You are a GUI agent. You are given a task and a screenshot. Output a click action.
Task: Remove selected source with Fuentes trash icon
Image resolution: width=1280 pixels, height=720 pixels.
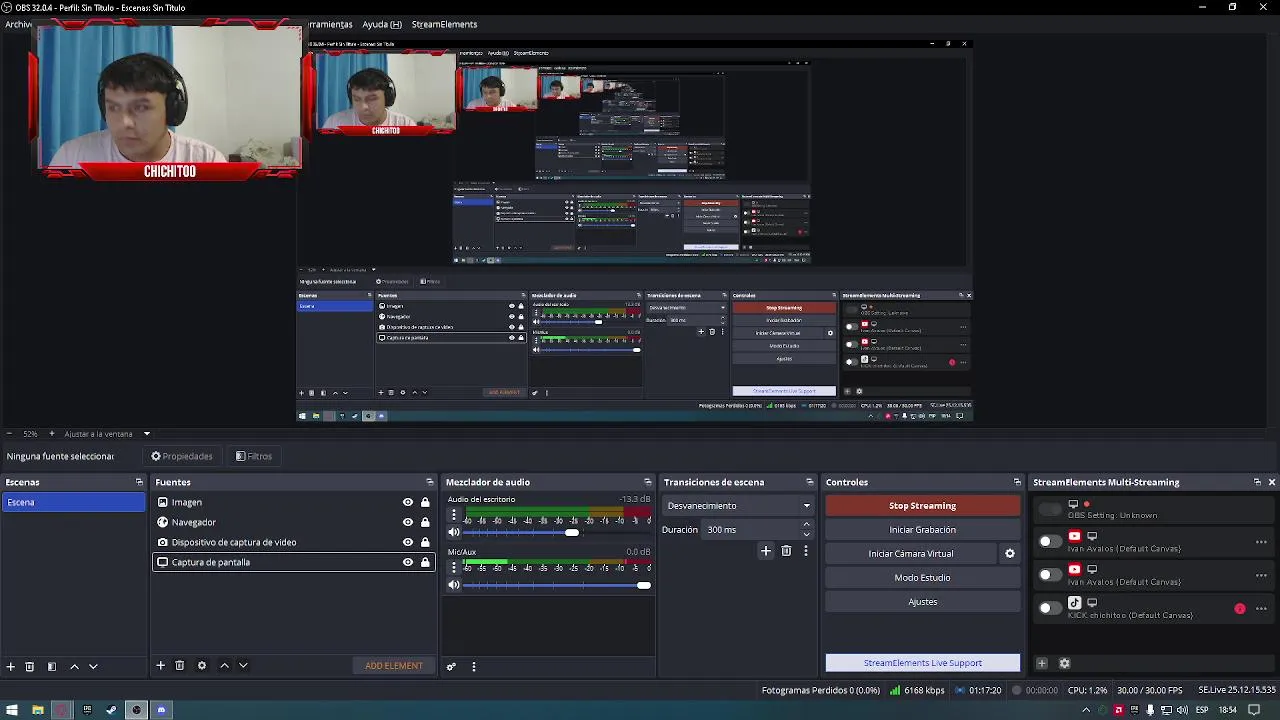tap(180, 665)
